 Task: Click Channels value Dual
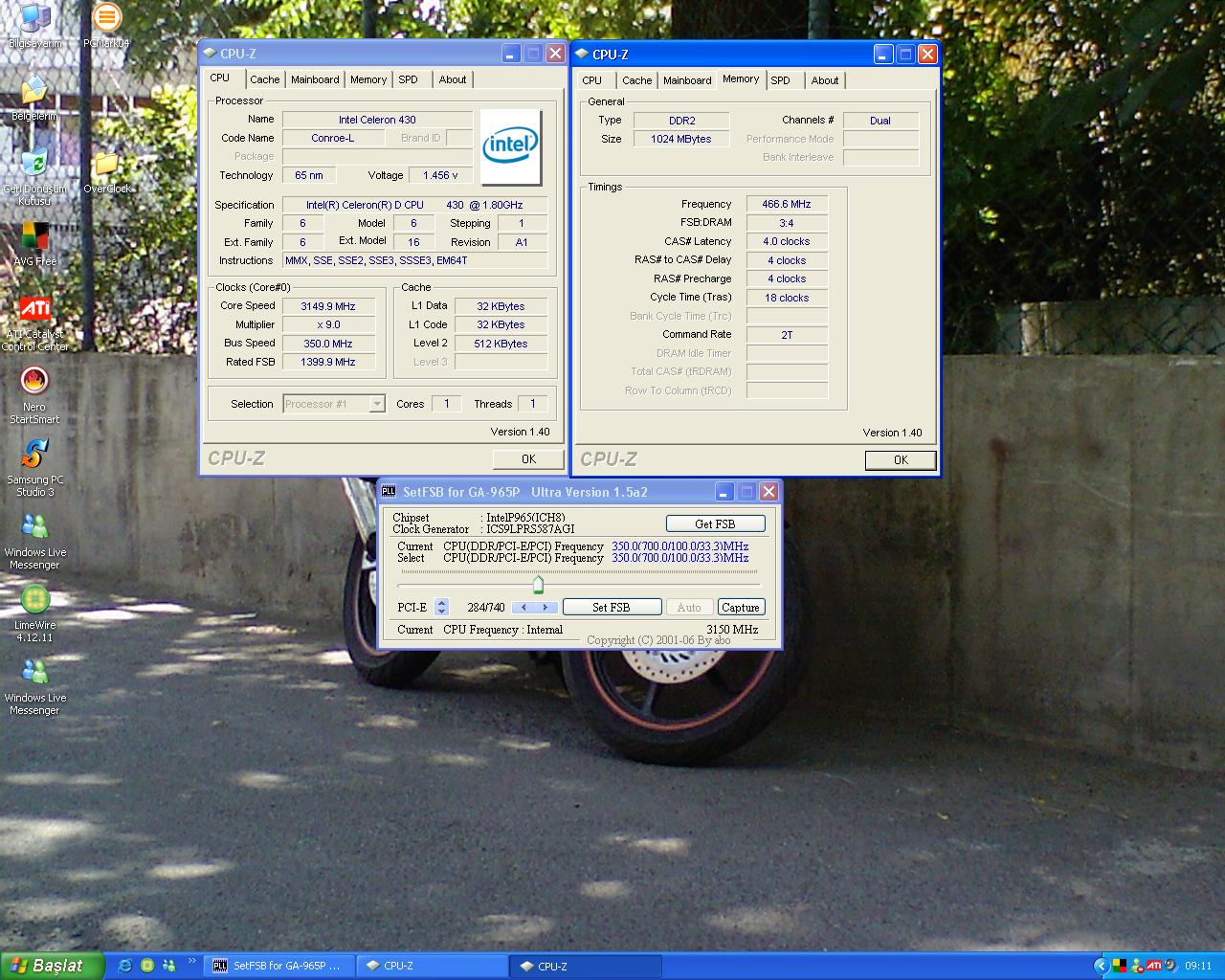(880, 121)
